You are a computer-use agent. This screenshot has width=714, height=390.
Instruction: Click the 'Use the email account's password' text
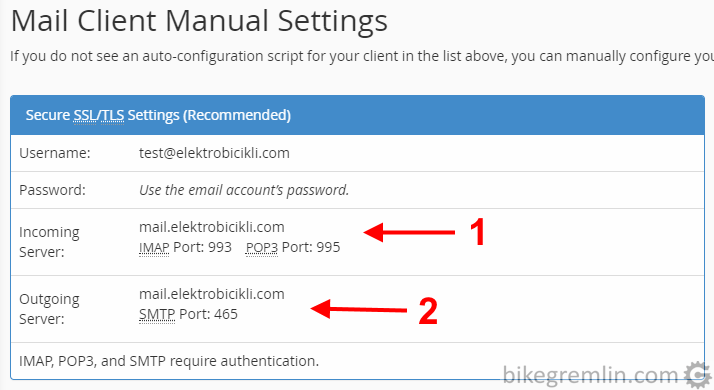[244, 190]
